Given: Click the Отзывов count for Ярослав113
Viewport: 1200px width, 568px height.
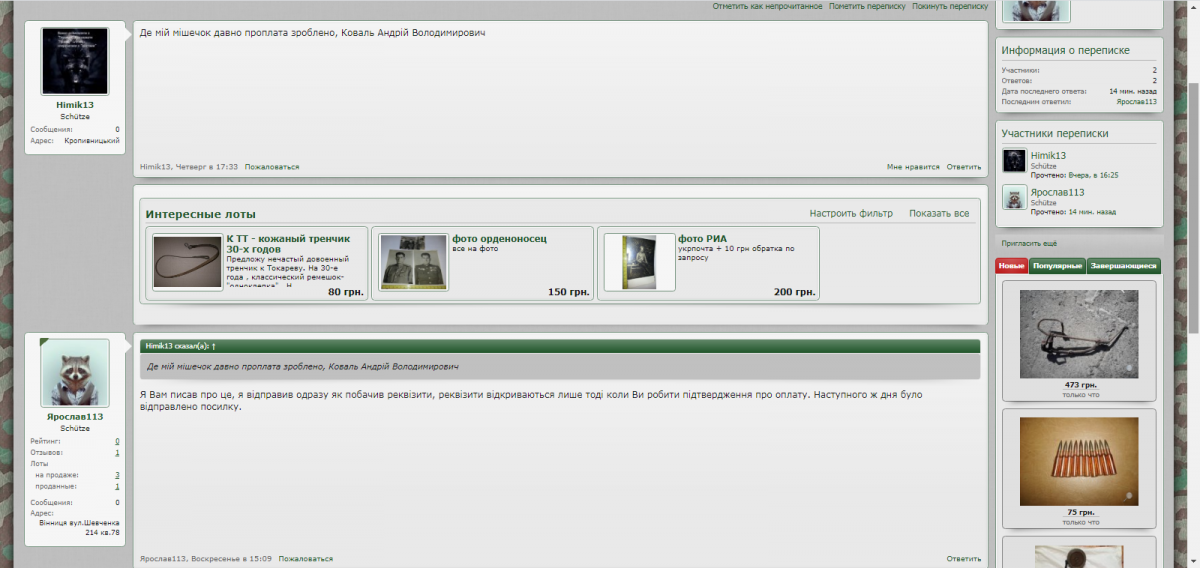Looking at the screenshot, I should [x=117, y=453].
